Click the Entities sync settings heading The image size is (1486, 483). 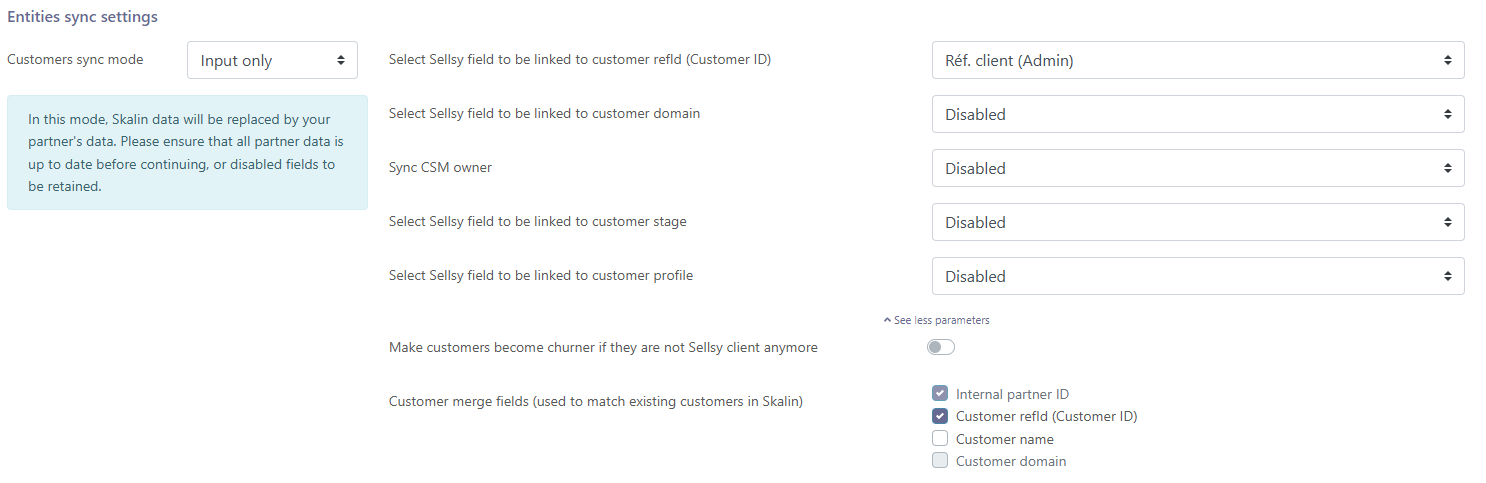[x=82, y=18]
